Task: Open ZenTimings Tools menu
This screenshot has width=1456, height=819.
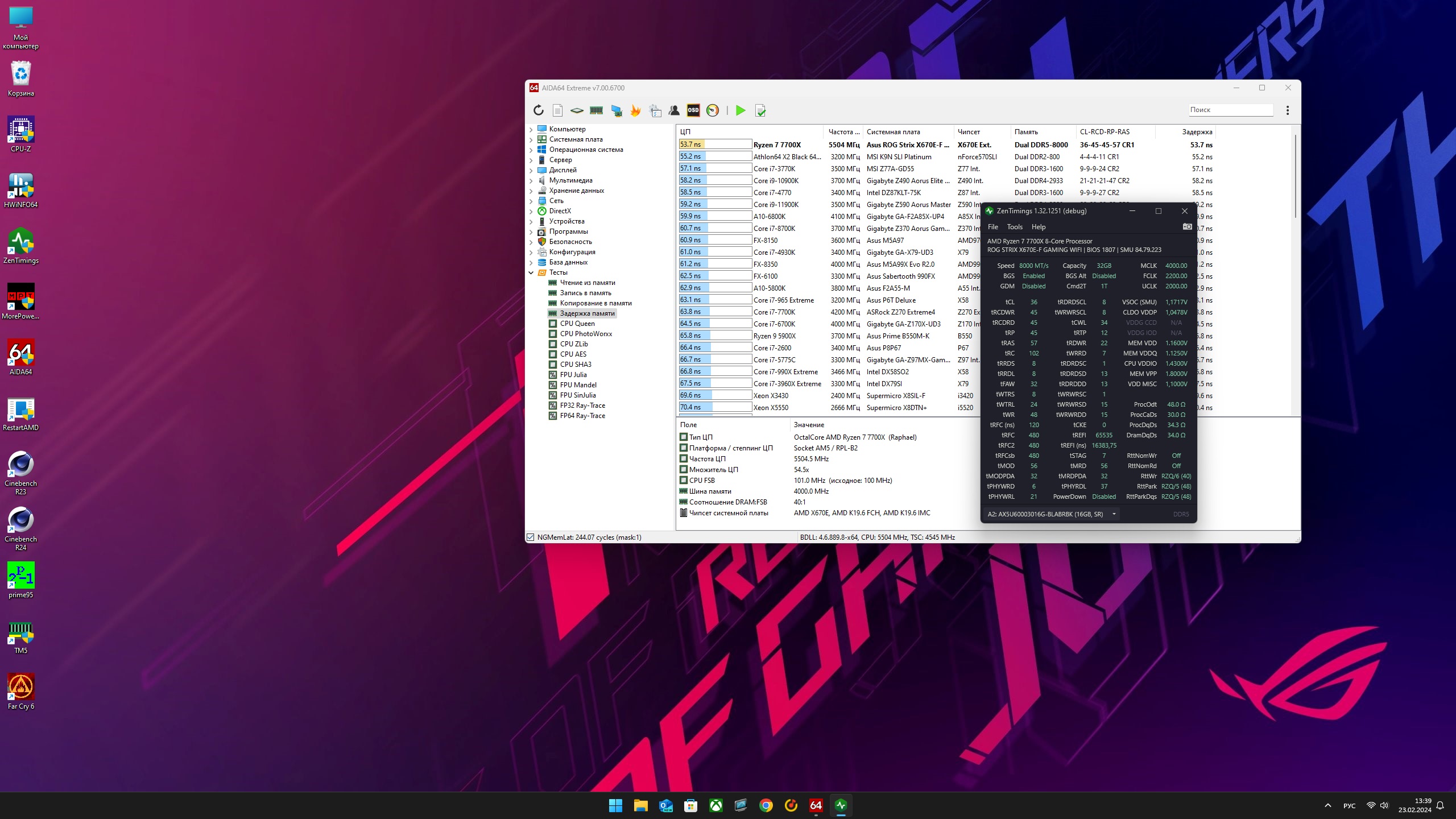Action: tap(1015, 227)
